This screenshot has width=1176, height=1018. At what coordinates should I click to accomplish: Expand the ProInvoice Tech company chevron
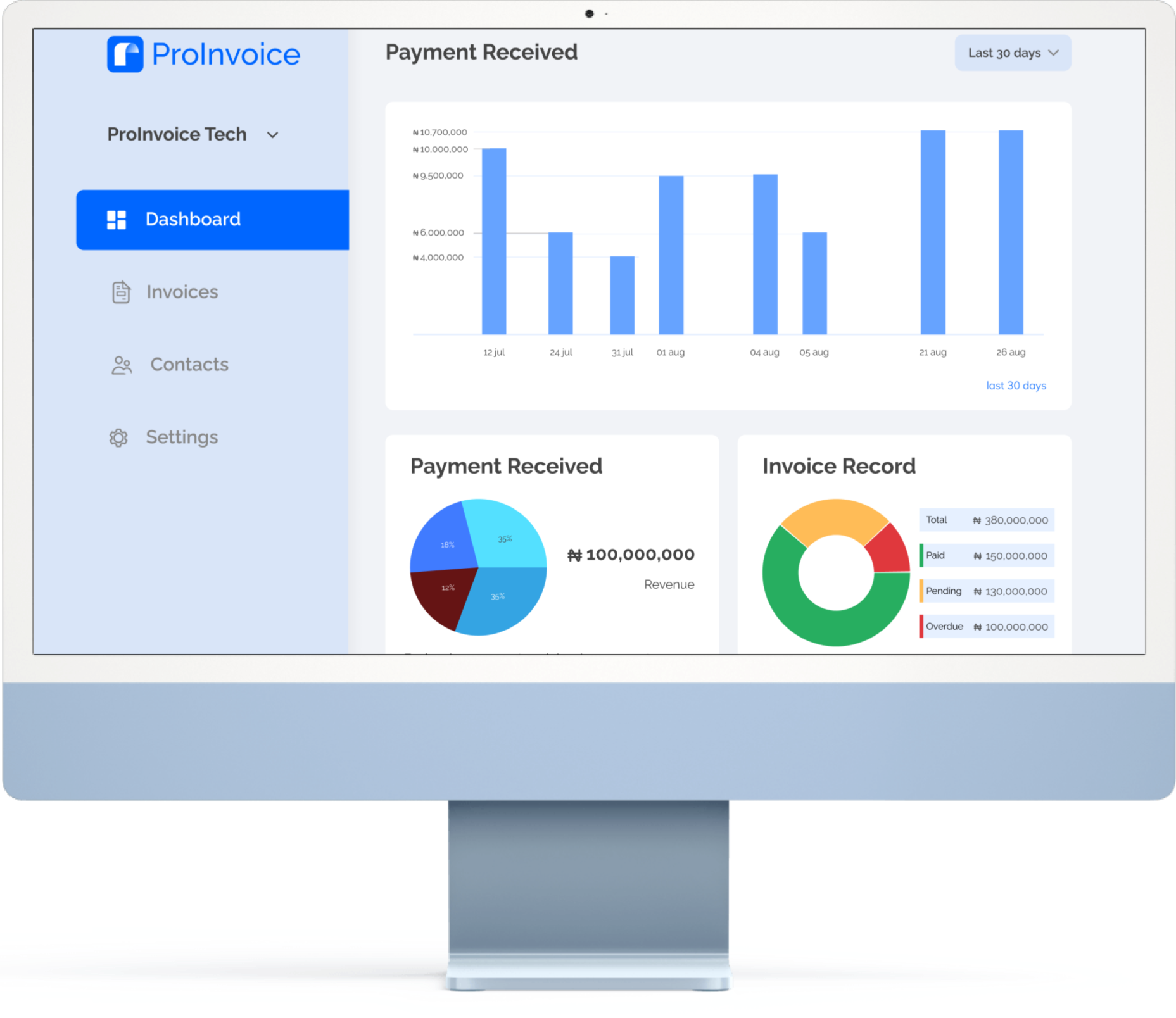272,135
